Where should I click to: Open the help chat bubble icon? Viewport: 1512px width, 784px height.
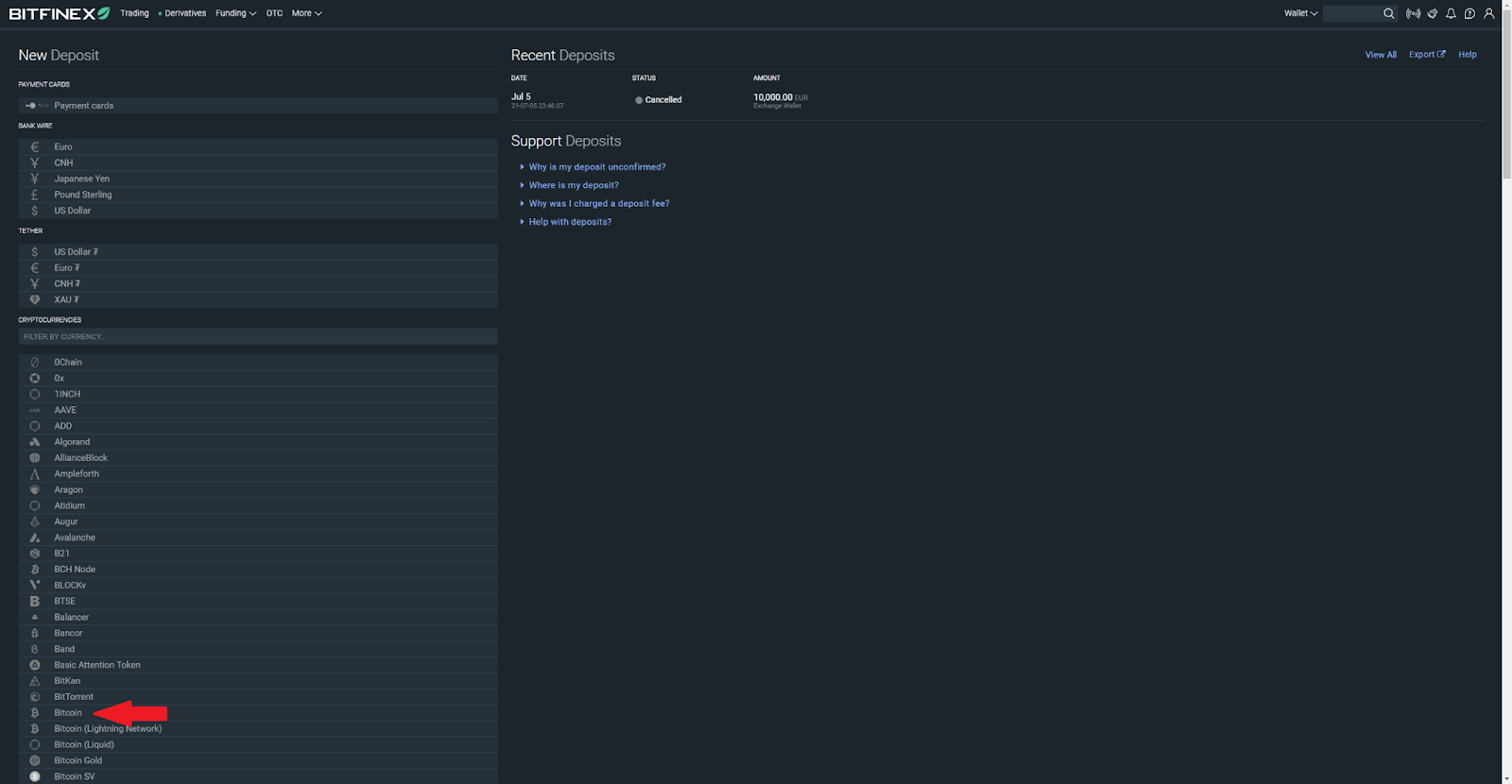[1469, 13]
